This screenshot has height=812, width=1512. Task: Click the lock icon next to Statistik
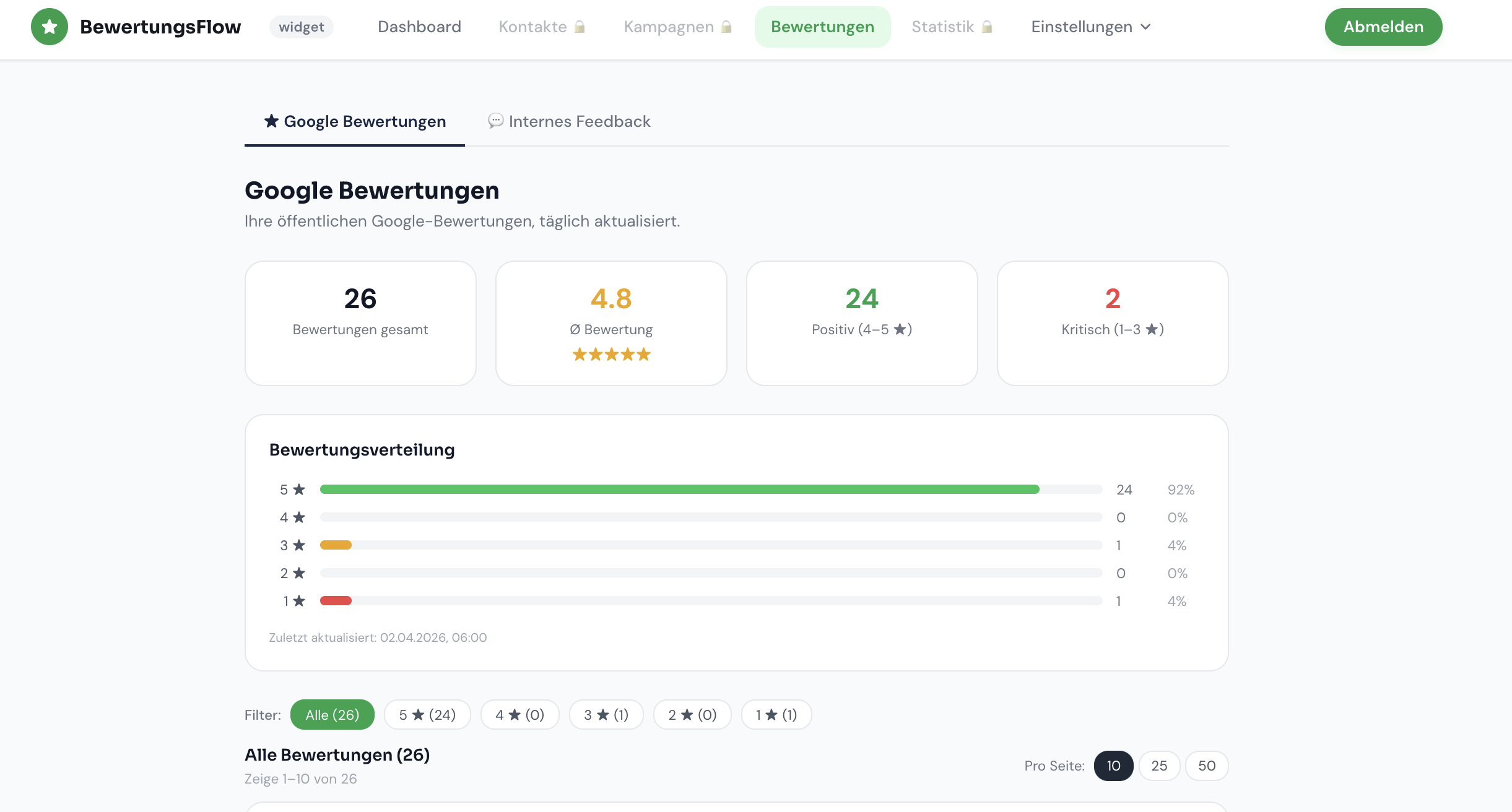pyautogui.click(x=988, y=27)
